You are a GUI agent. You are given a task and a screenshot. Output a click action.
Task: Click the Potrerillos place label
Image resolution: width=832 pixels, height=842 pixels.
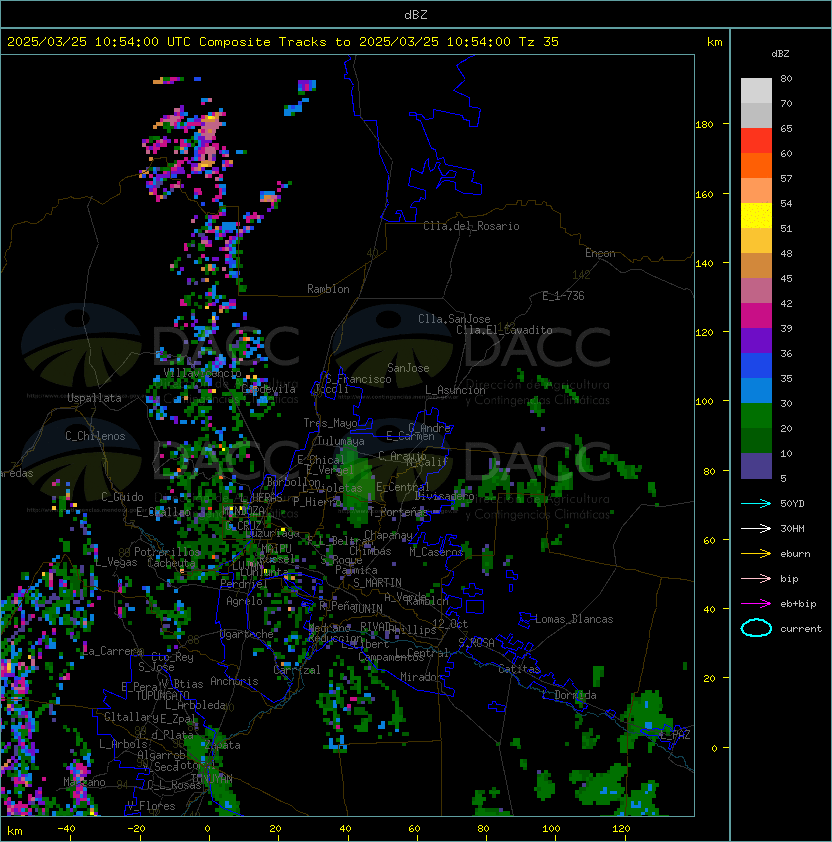(x=167, y=552)
